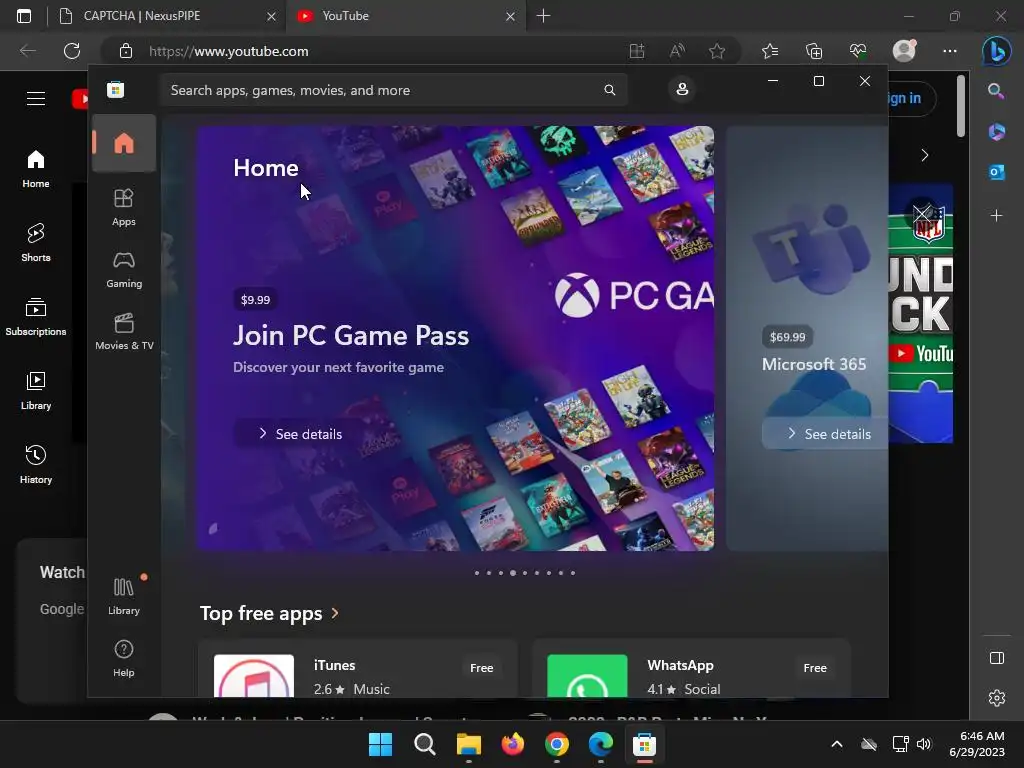
Task: Open Edge Collections
Action: click(814, 51)
